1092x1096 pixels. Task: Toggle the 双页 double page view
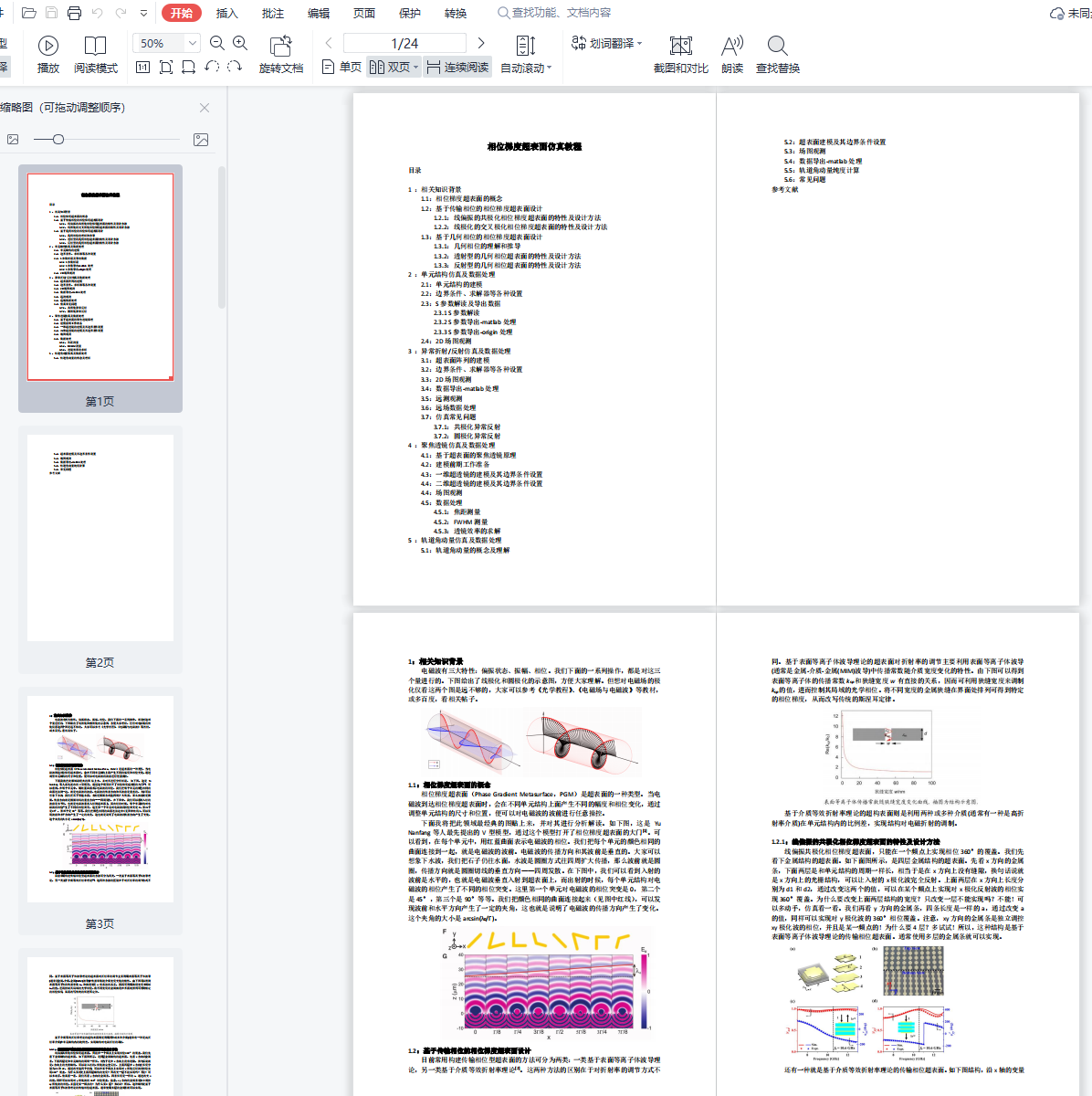point(389,67)
